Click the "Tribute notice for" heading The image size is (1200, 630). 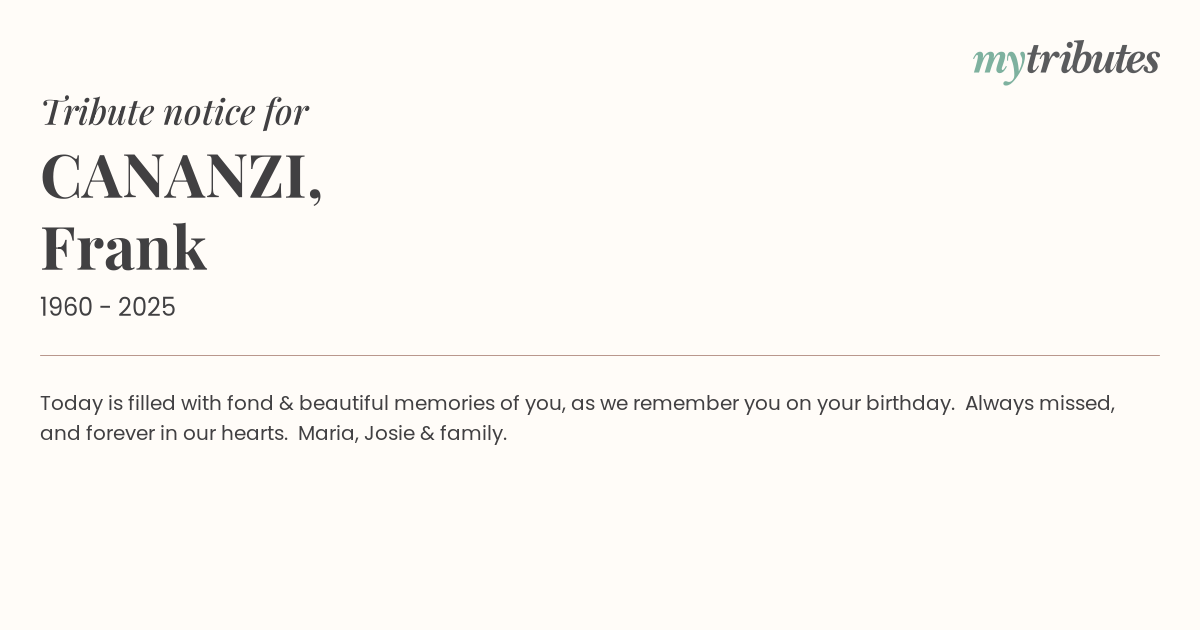pyautogui.click(x=174, y=112)
